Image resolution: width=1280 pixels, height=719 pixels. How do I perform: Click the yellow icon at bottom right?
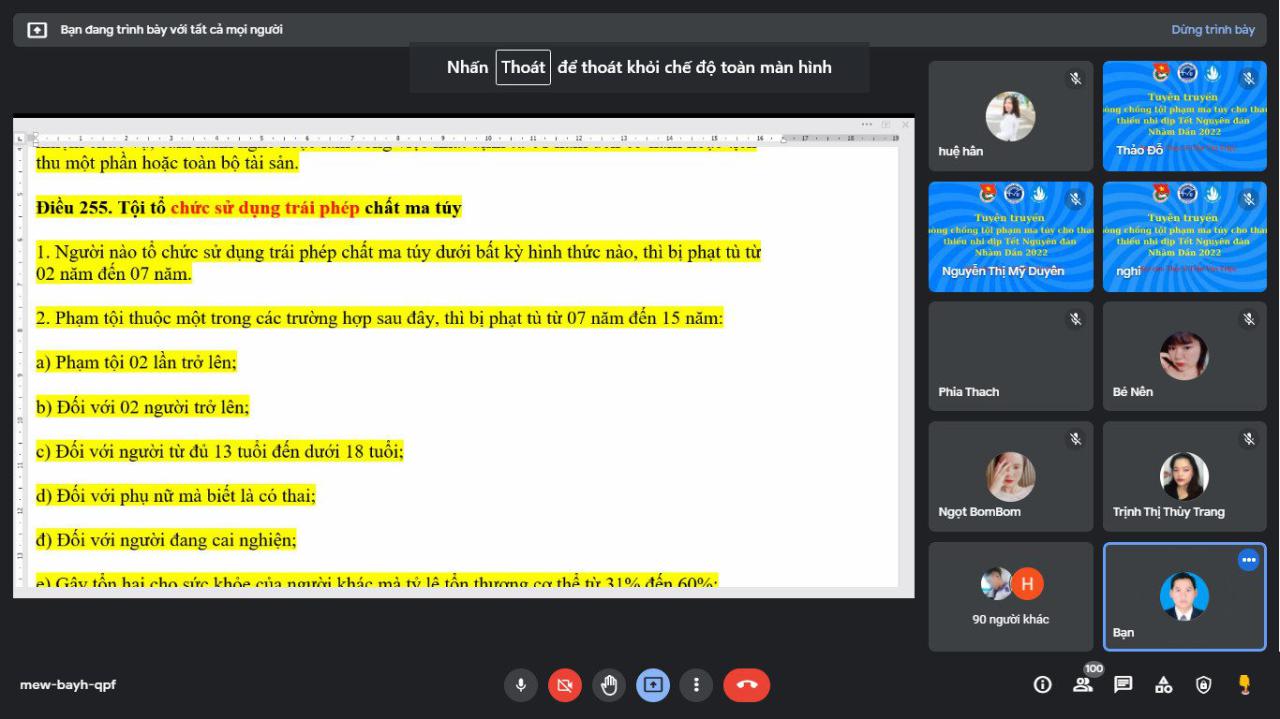(x=1245, y=685)
